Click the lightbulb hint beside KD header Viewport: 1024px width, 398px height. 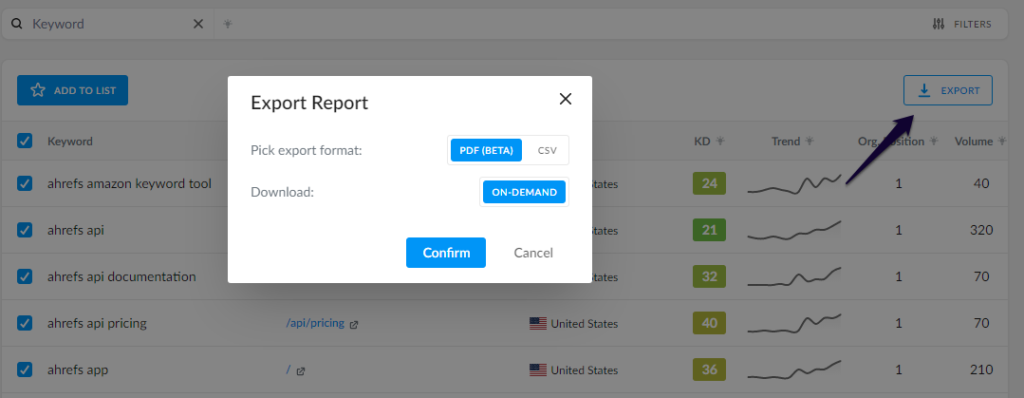(720, 141)
